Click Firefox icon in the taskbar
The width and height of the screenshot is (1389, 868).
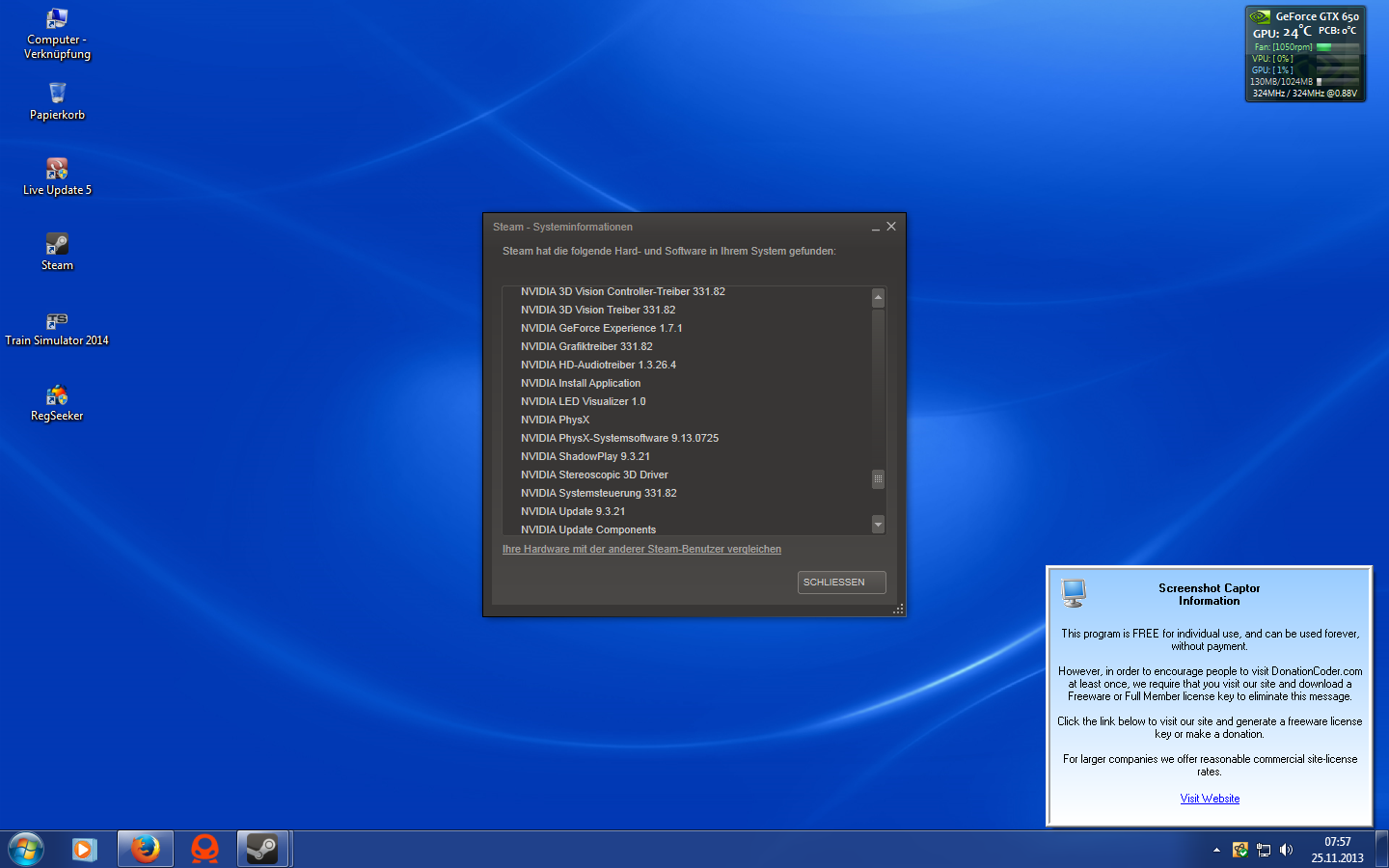146,849
